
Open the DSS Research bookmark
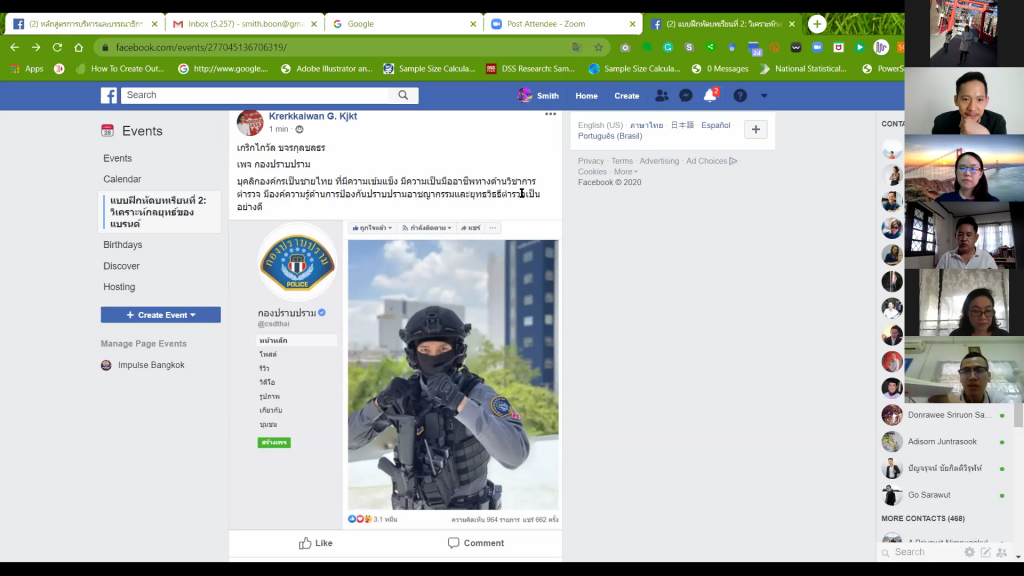tap(530, 69)
